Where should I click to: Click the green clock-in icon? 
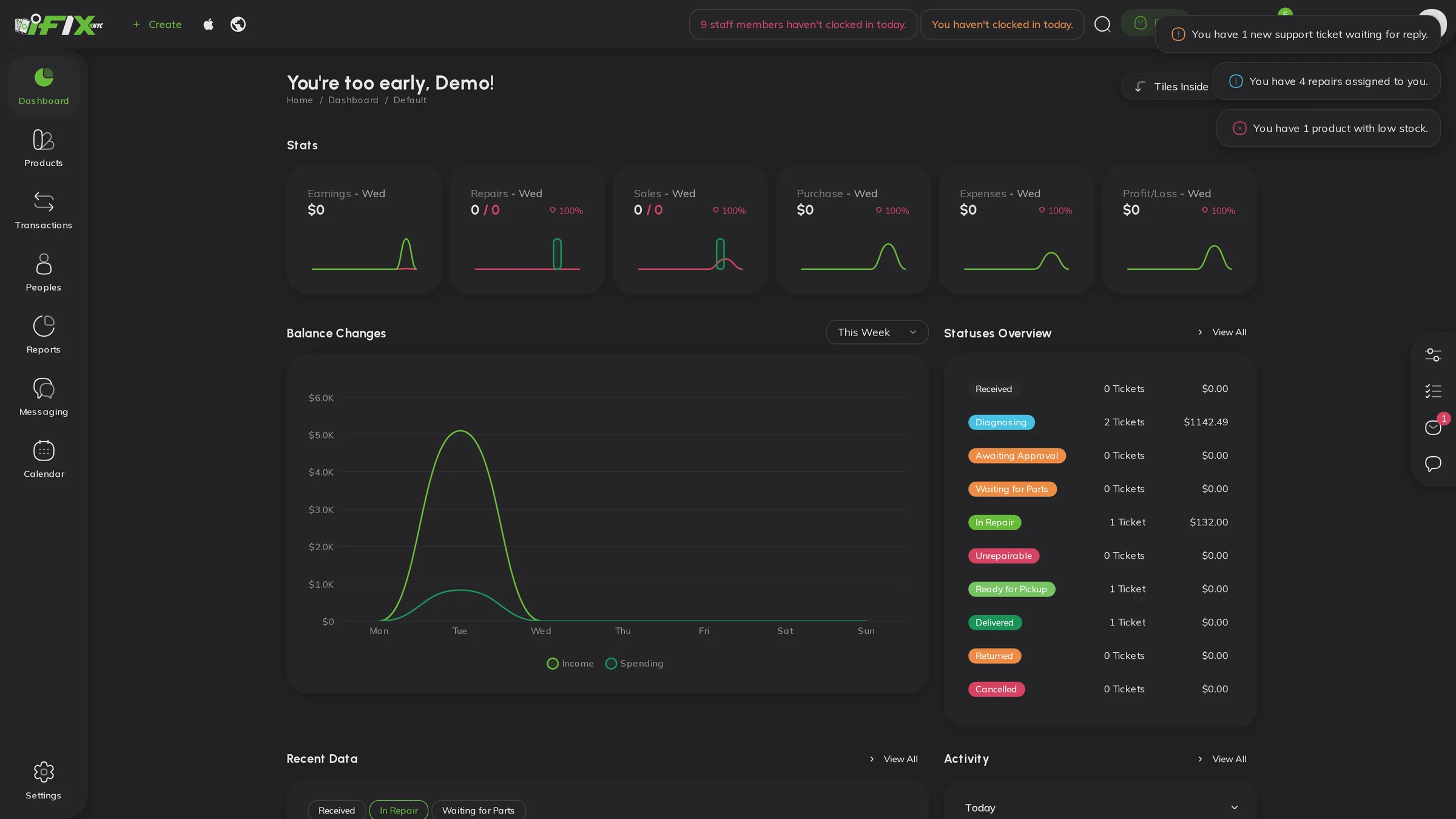pos(1141,23)
